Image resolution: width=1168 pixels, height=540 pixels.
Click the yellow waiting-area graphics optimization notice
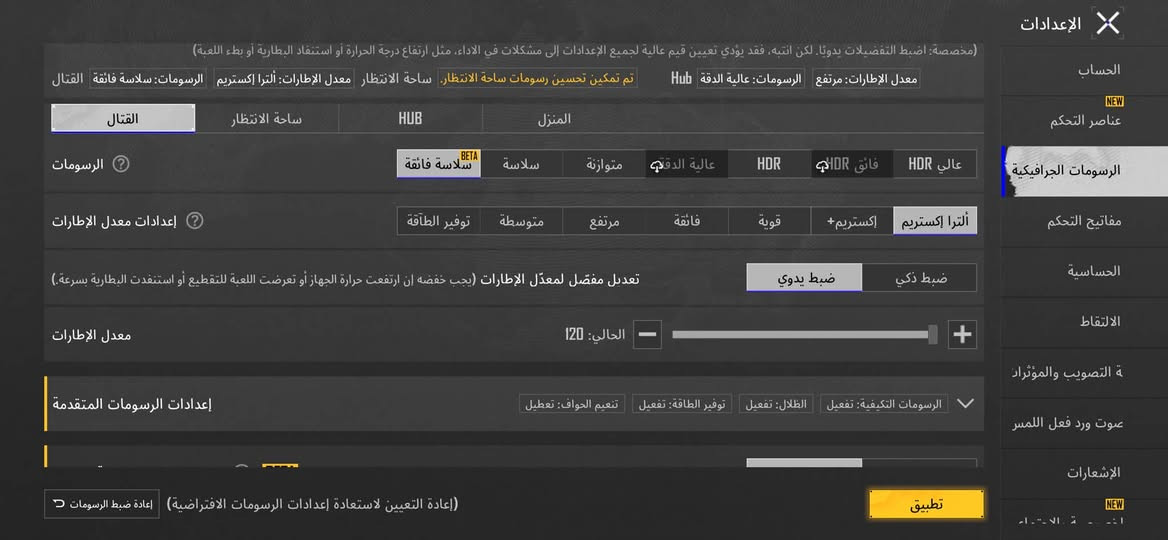tap(537, 79)
